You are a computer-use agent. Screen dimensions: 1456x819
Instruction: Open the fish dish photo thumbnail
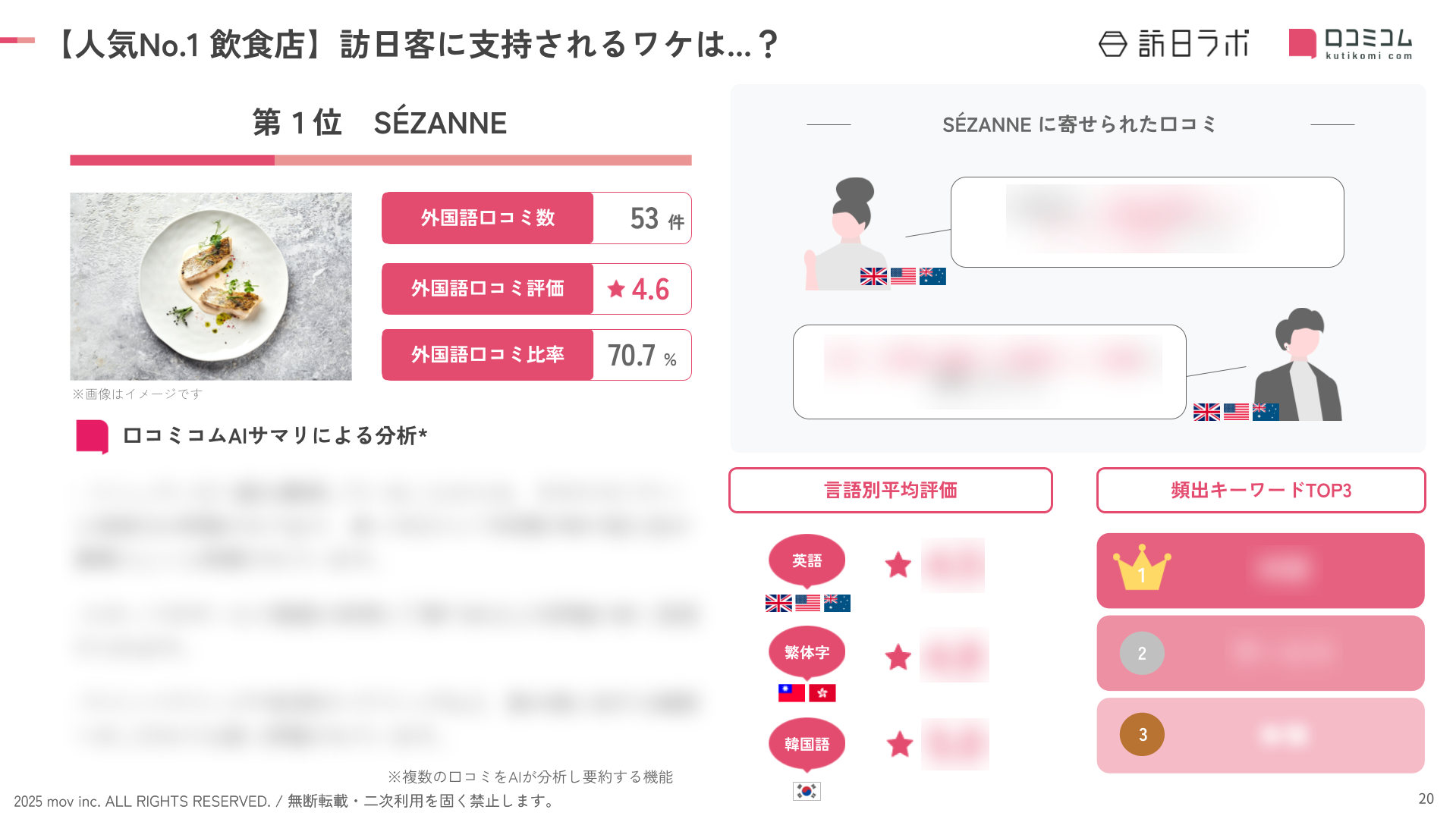211,286
